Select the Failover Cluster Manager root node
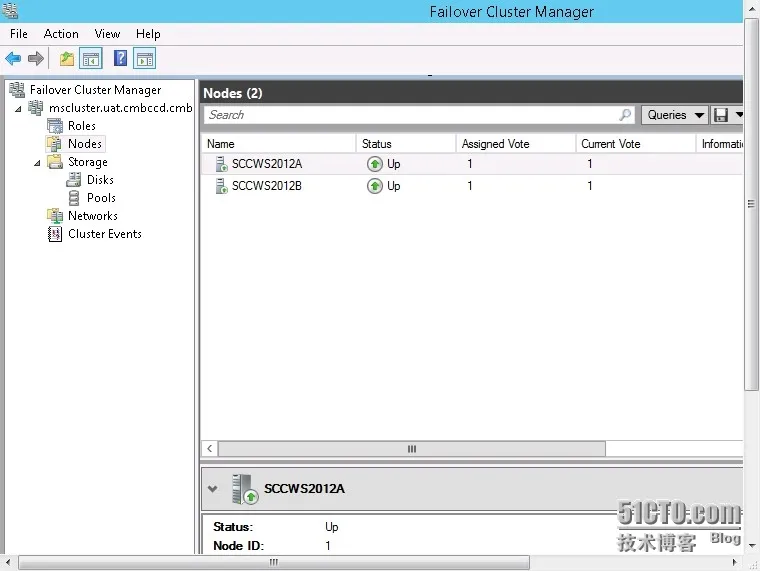The width and height of the screenshot is (760, 571). click(95, 90)
